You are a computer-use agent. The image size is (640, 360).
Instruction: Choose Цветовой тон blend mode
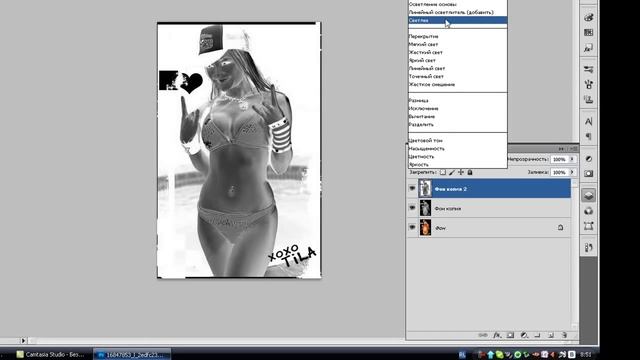pyautogui.click(x=458, y=140)
